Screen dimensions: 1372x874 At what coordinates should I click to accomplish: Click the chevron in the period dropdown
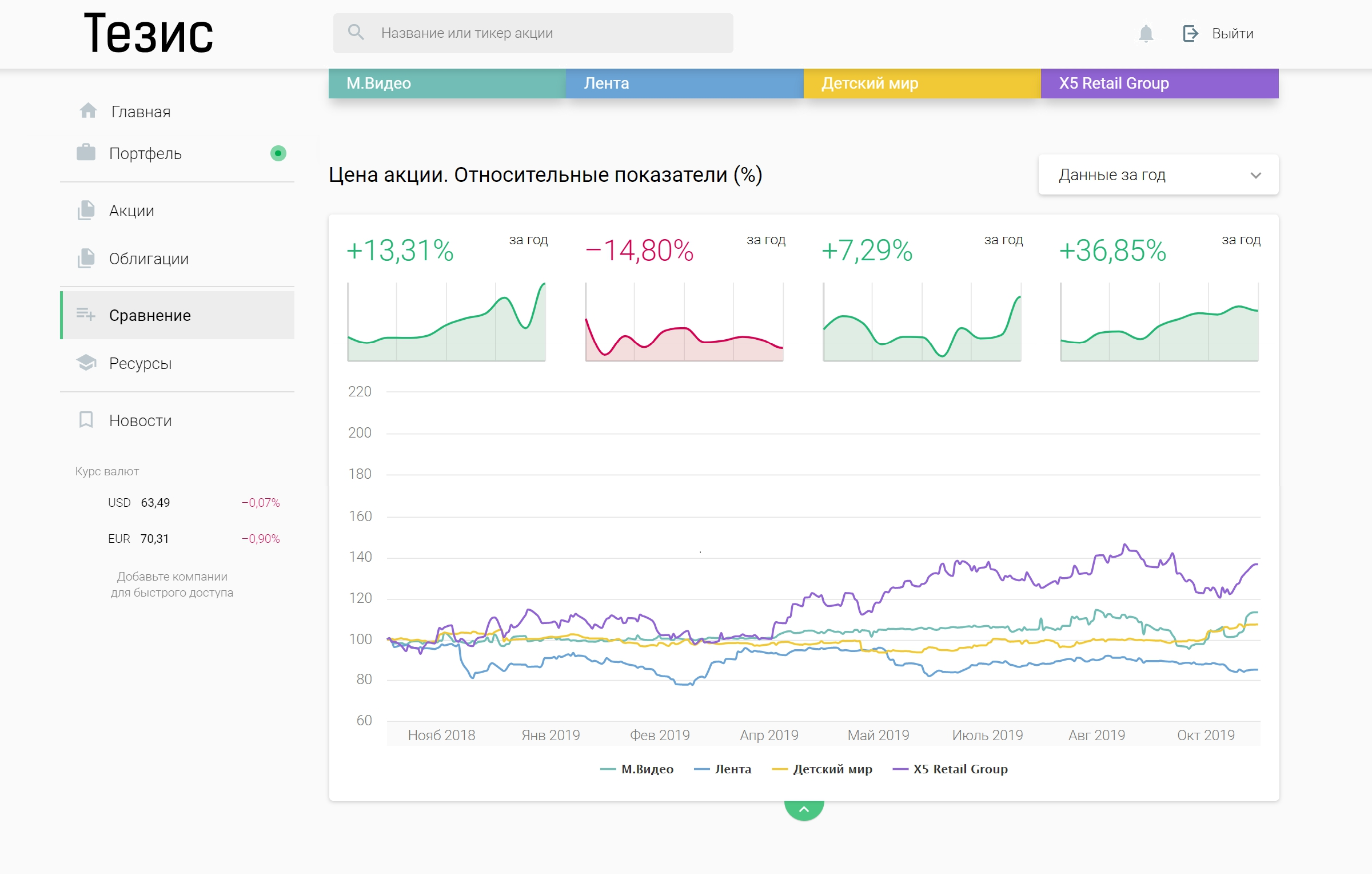tap(1255, 175)
